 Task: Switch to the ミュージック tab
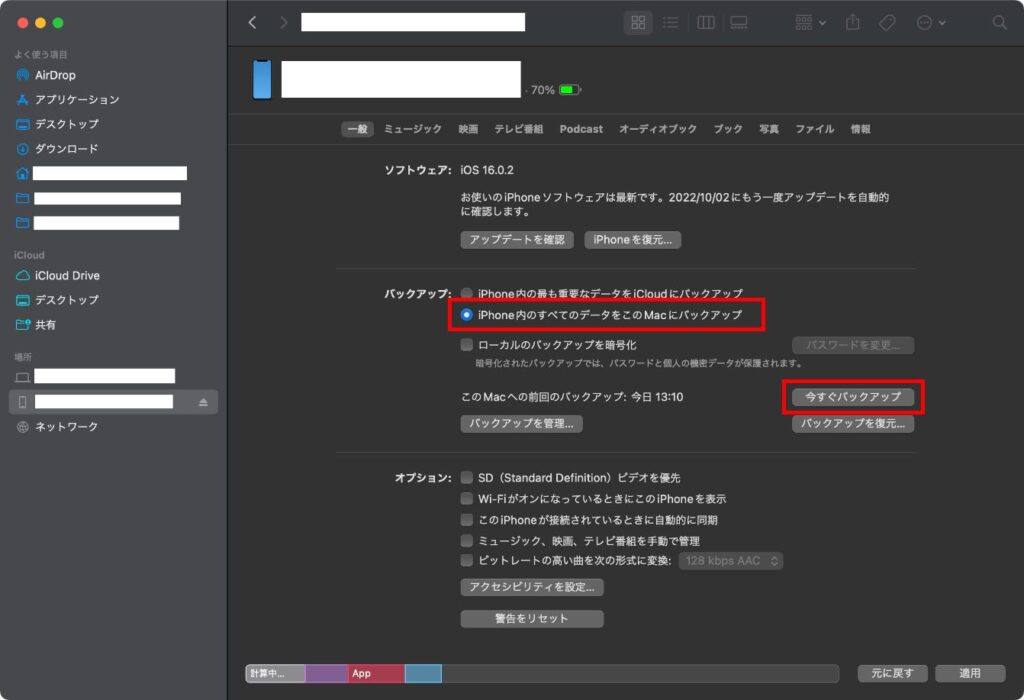click(412, 129)
